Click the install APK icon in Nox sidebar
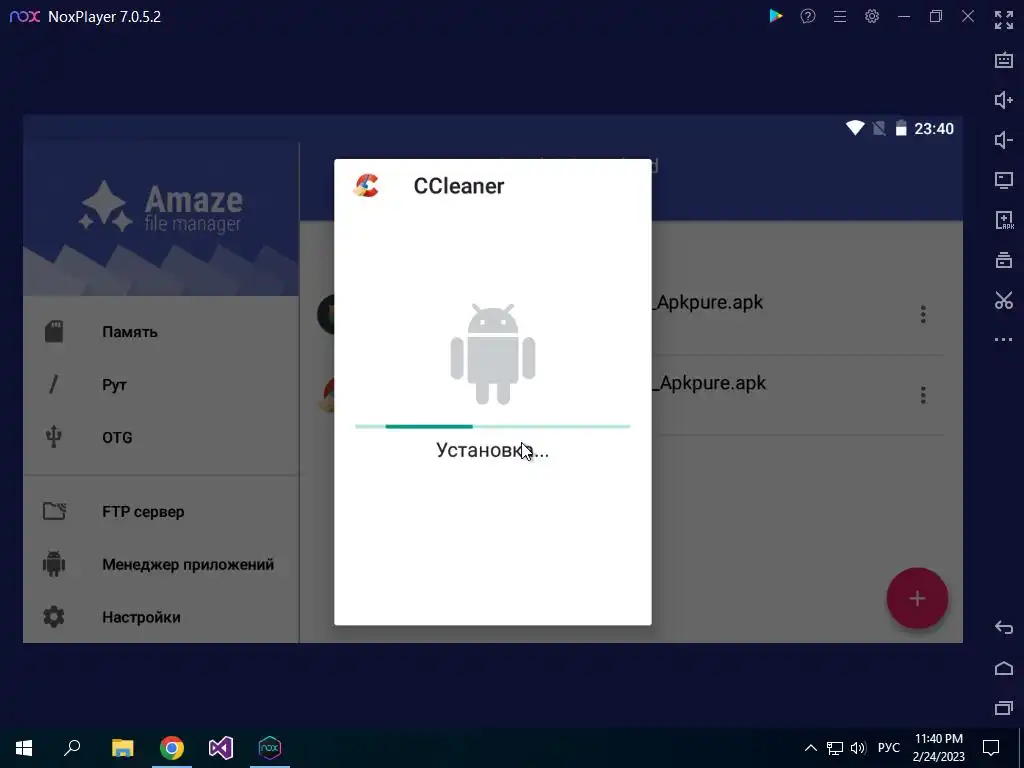 point(1004,220)
